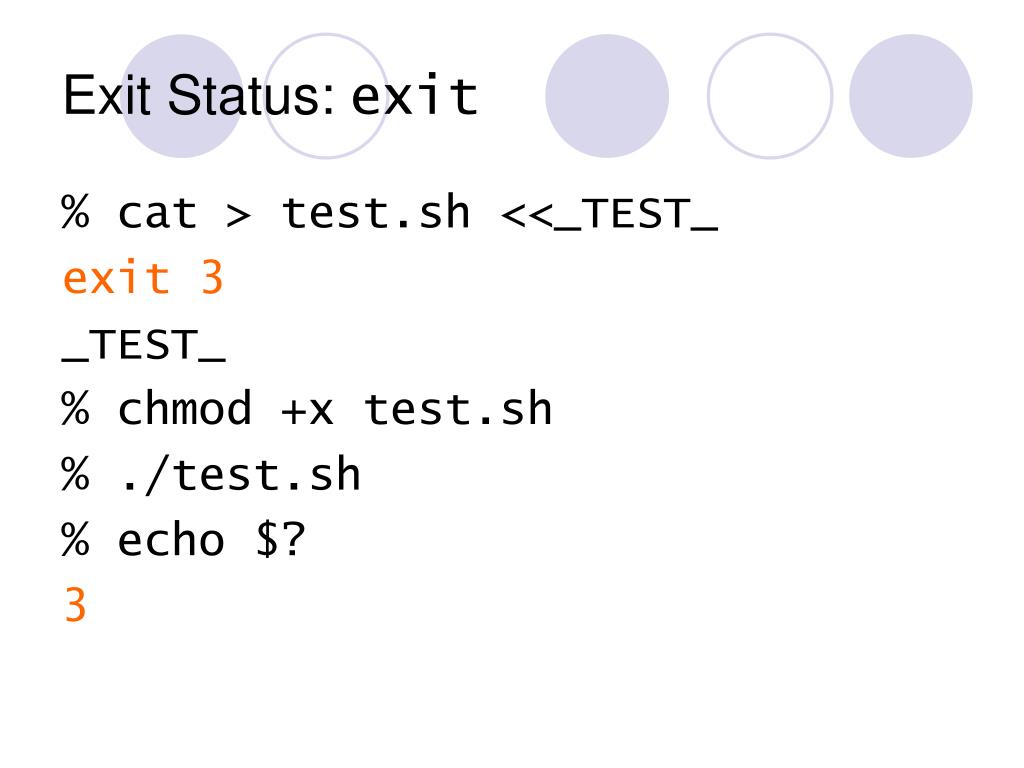The height and width of the screenshot is (768, 1024).
Task: Click the 'echo $?' command line
Action: (x=184, y=540)
